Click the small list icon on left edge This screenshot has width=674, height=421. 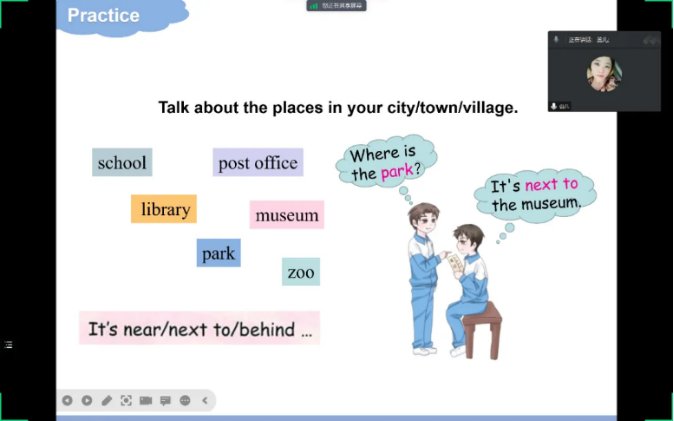pos(8,345)
